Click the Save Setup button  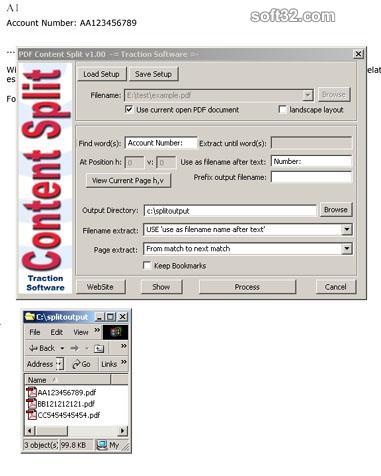(x=153, y=74)
